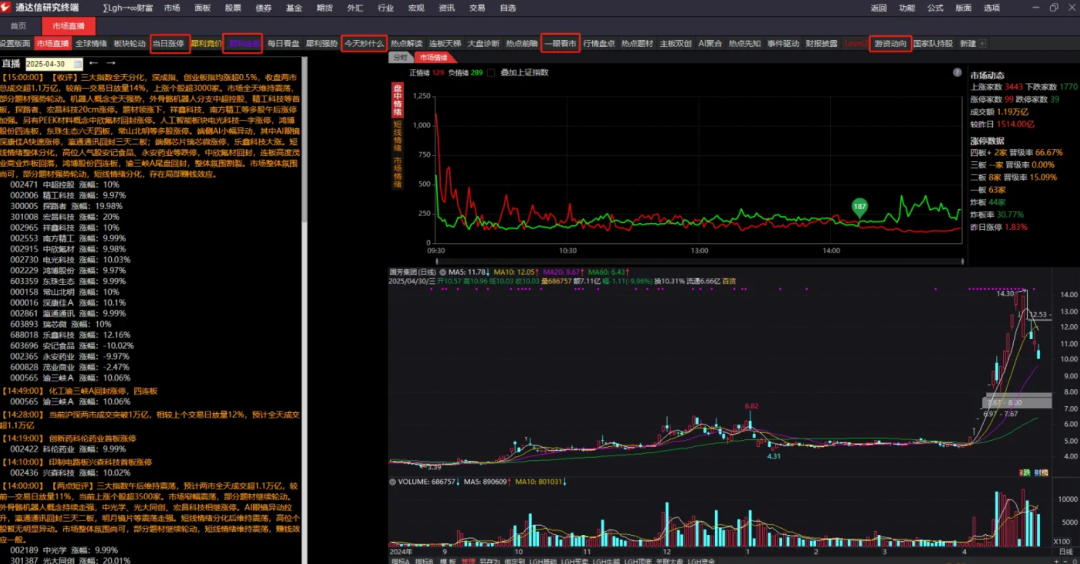
Task: Click the 14:49:00 news headline 化工渝三峡A
Action: click(x=80, y=391)
